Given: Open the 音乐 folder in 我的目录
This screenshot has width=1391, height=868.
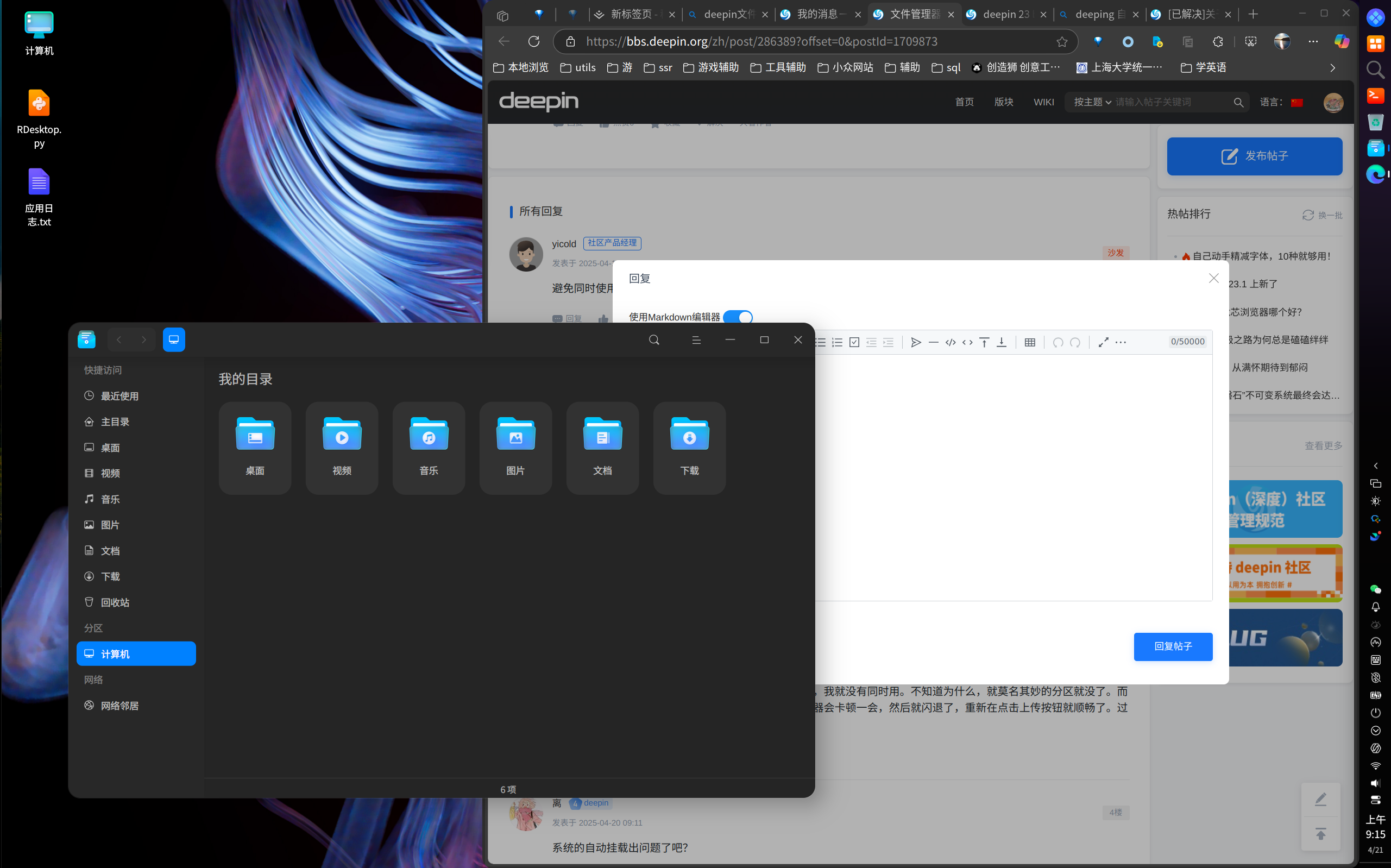Looking at the screenshot, I should pyautogui.click(x=429, y=447).
